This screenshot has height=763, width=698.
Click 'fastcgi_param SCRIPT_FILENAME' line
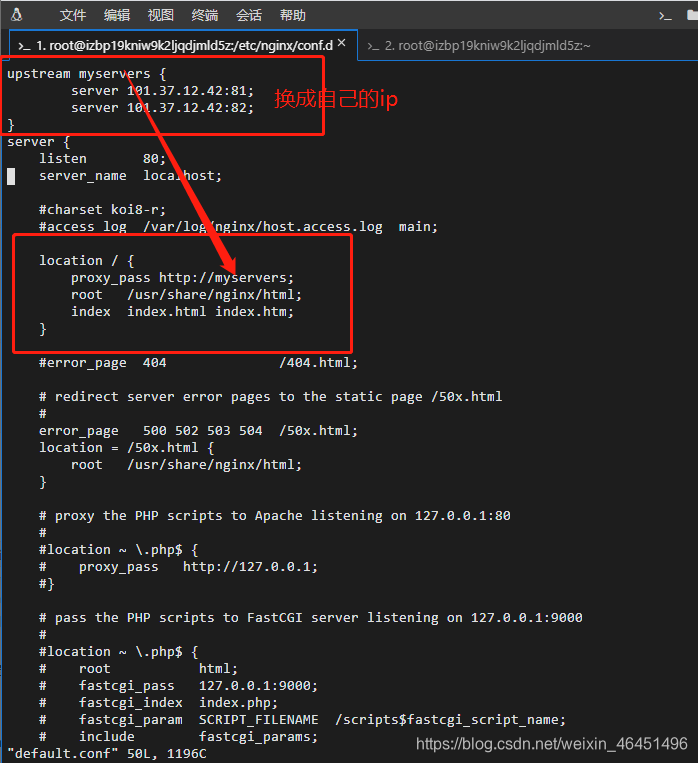pyautogui.click(x=322, y=720)
